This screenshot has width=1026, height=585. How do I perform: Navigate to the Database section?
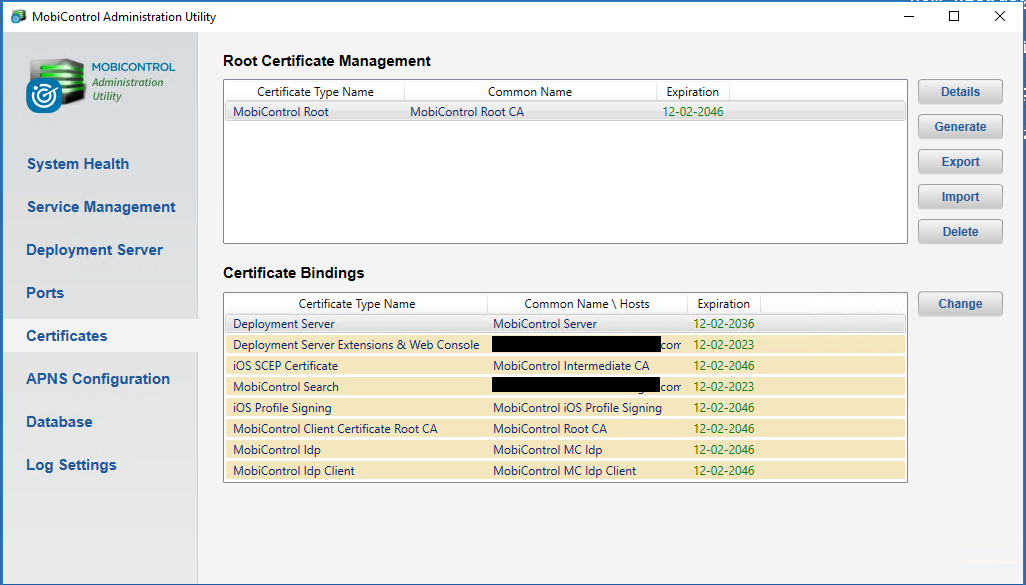(59, 422)
